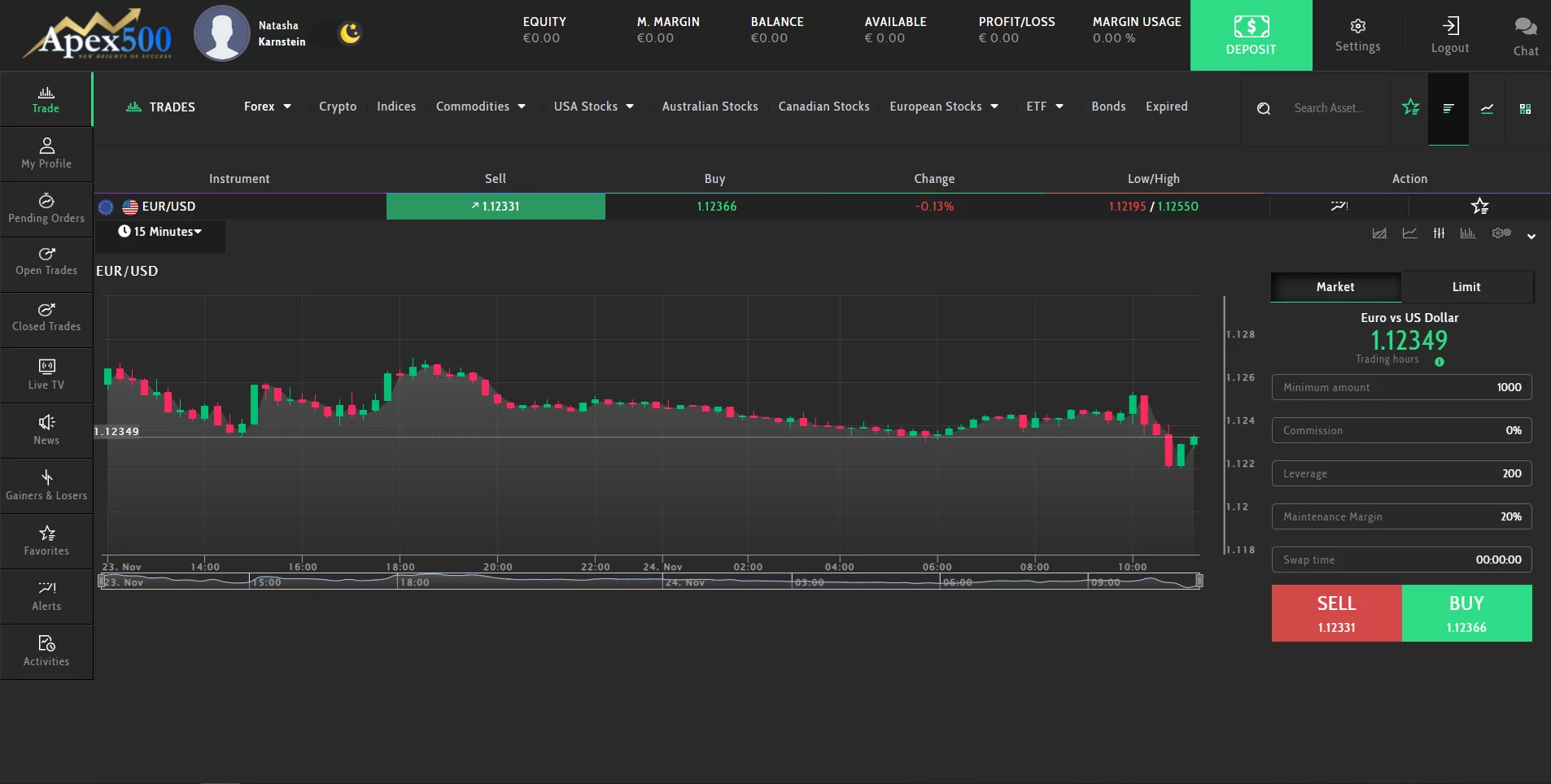1551x784 pixels.
Task: Switch to the Limit order tab
Action: pos(1466,287)
